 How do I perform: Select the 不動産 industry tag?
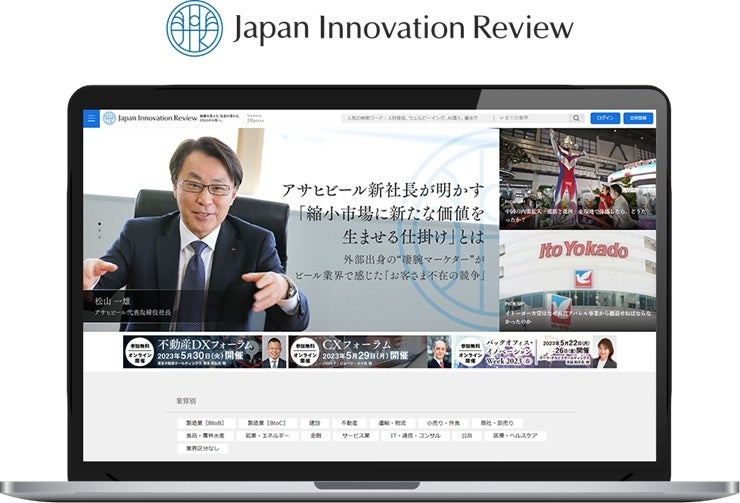coord(349,423)
